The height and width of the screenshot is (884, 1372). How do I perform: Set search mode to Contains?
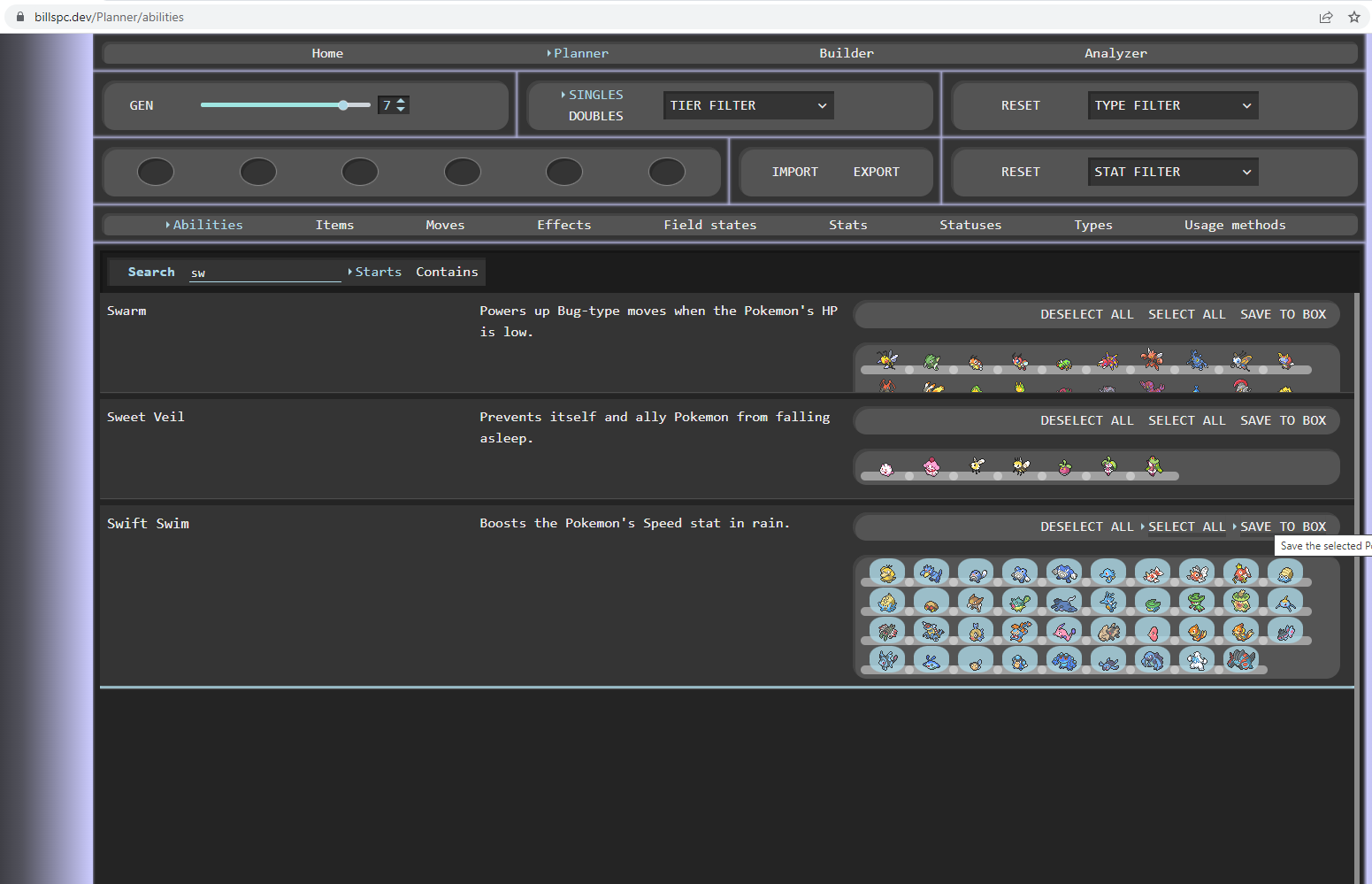point(447,272)
